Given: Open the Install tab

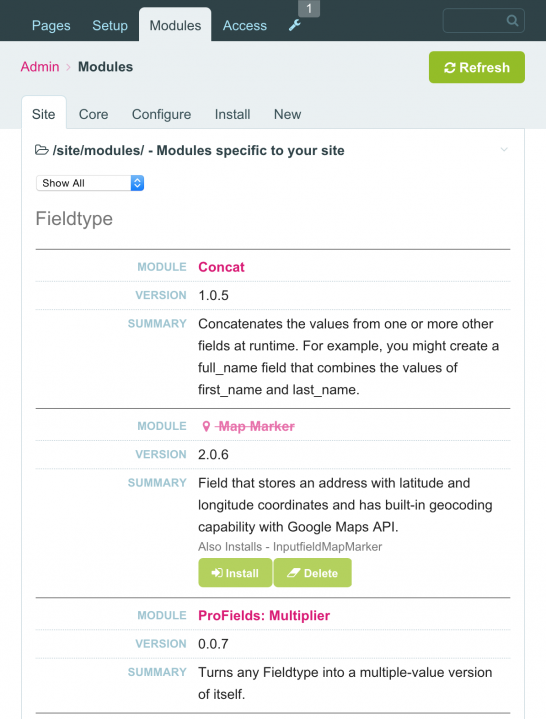Looking at the screenshot, I should tap(232, 114).
